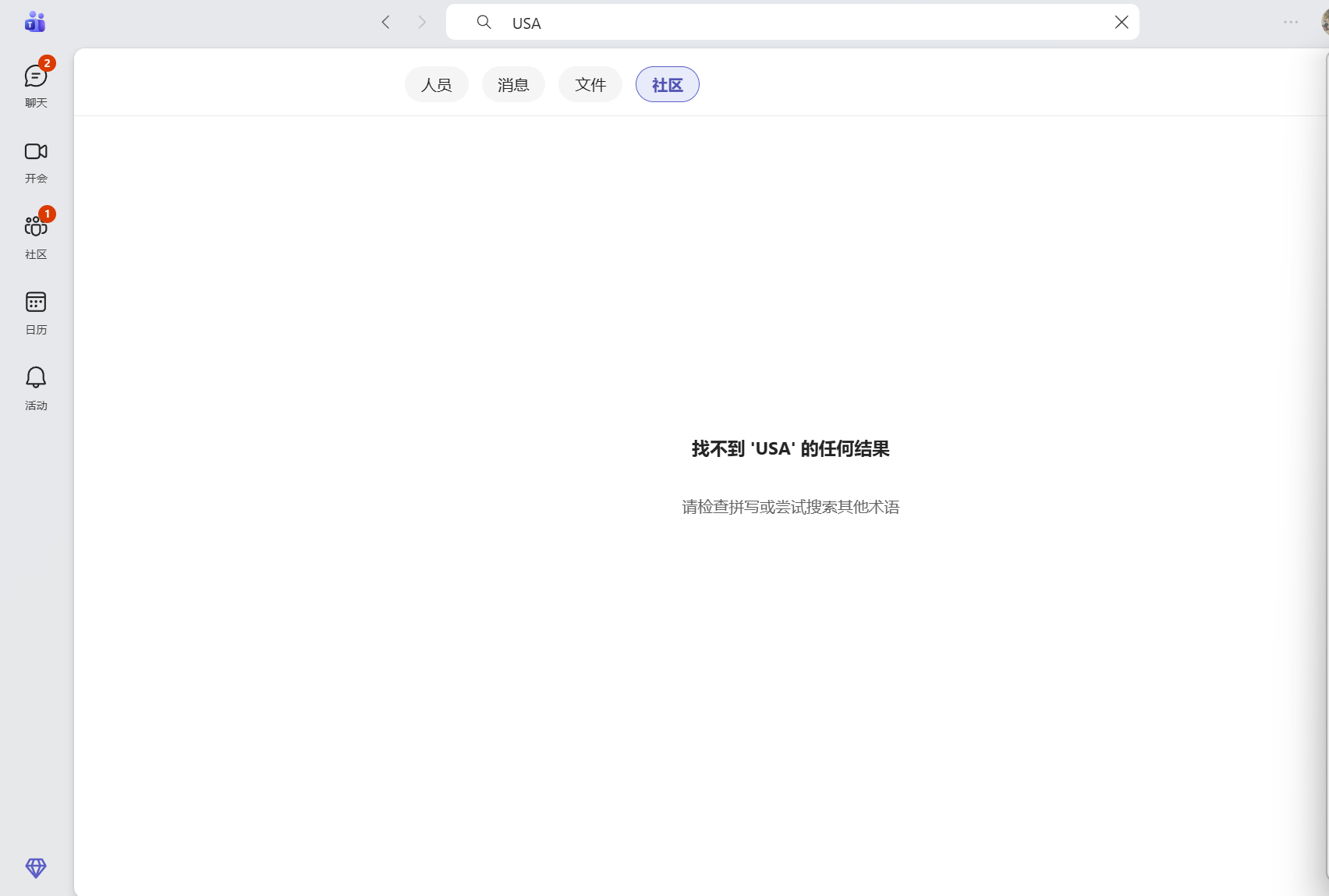Viewport: 1329px width, 896px height.
Task: Switch to the 文件 results tab
Action: pyautogui.click(x=590, y=84)
